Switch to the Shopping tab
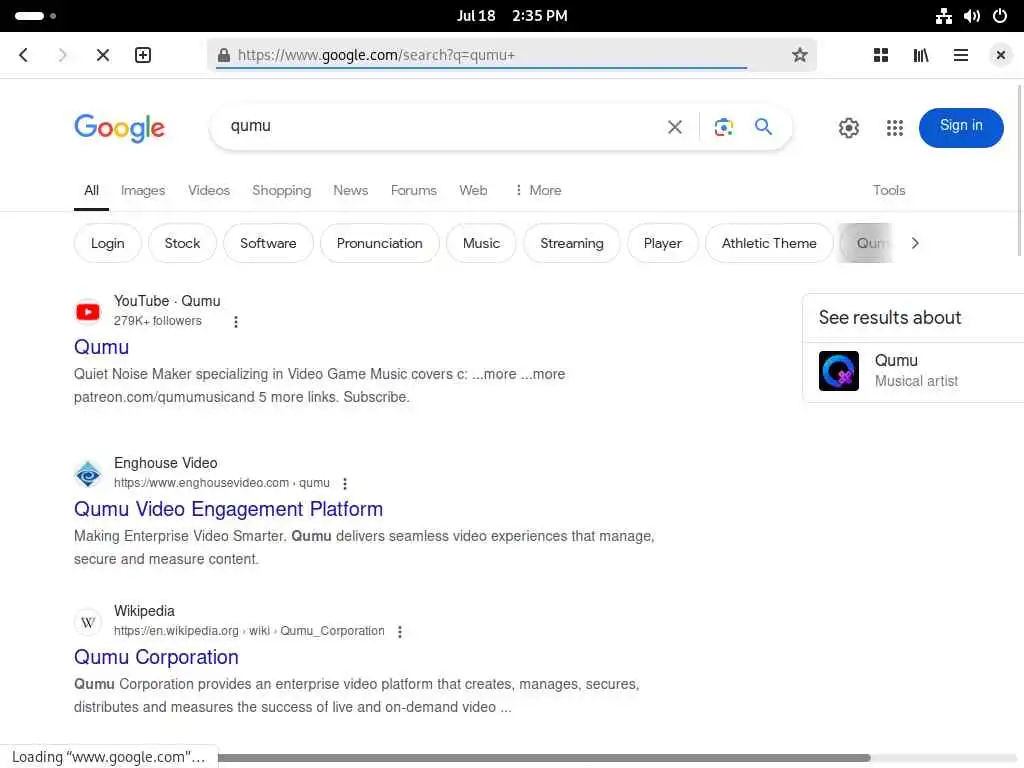This screenshot has width=1024, height=768. coord(281,190)
